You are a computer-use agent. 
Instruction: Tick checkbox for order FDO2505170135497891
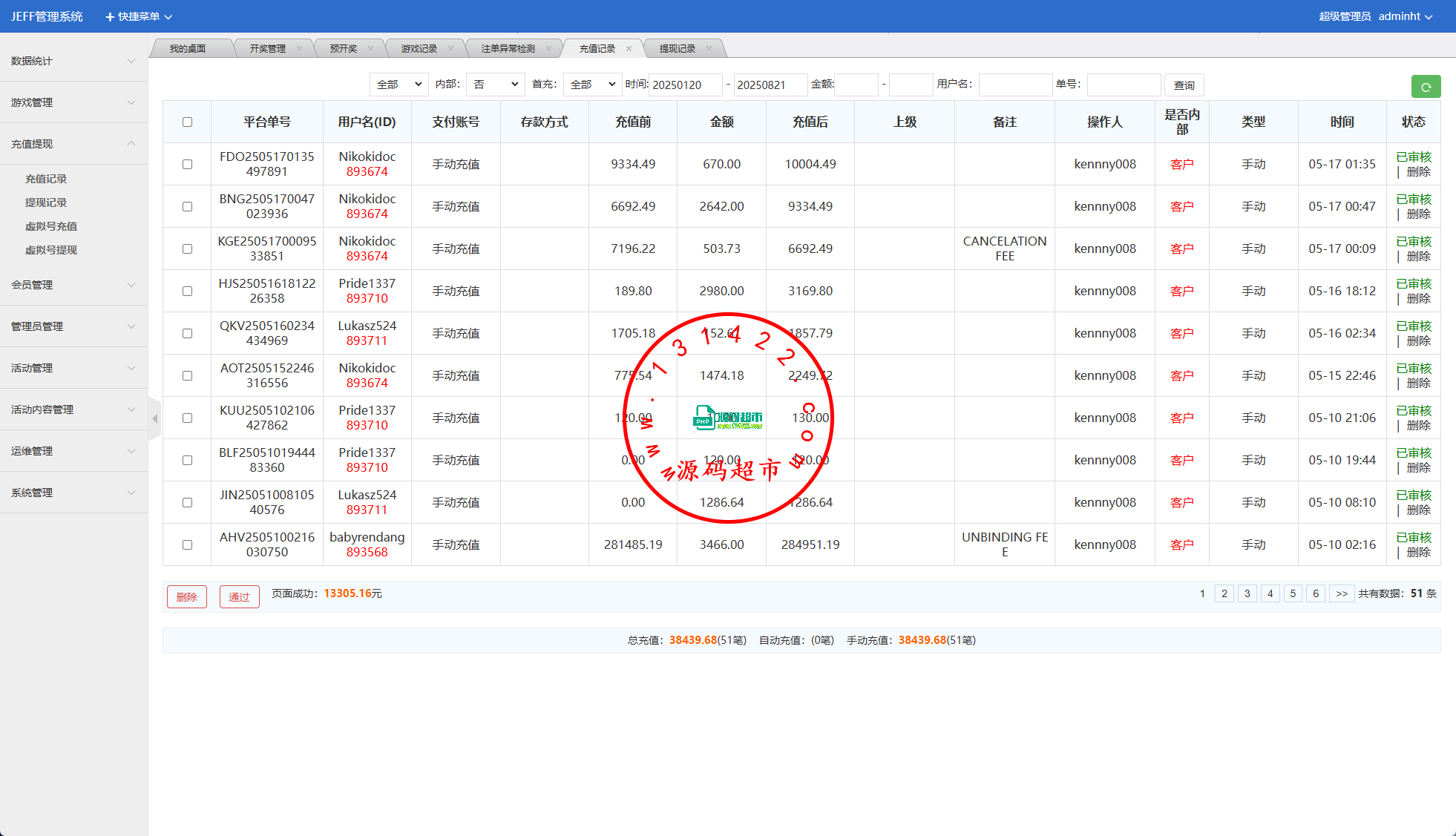[x=187, y=165]
